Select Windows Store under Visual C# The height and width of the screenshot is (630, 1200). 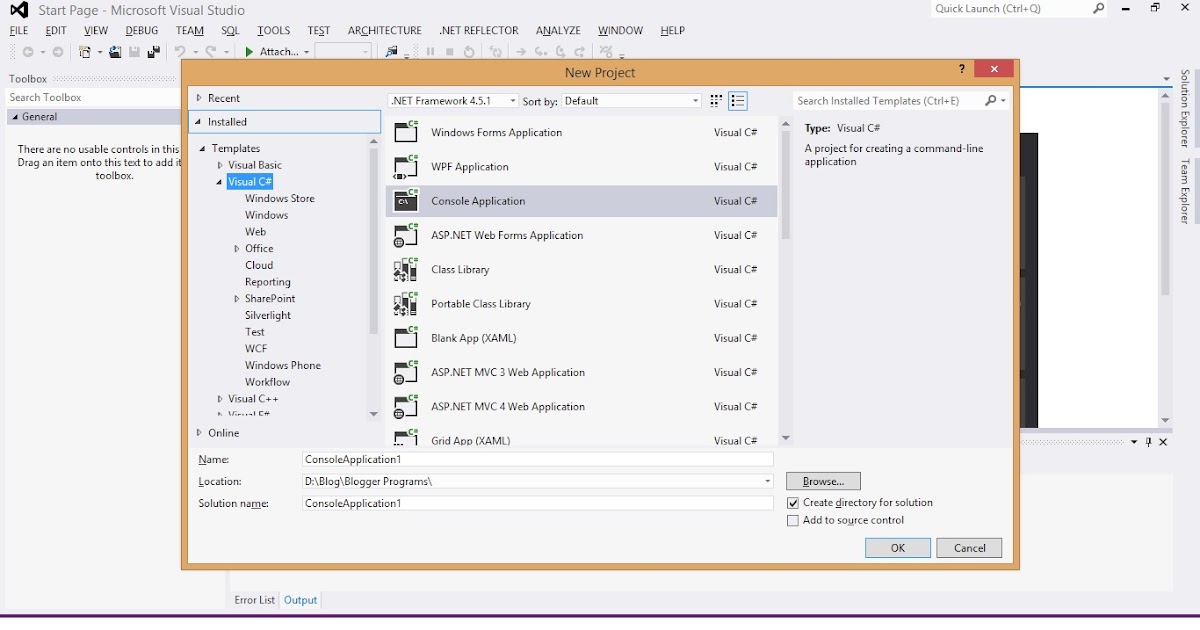tap(280, 198)
